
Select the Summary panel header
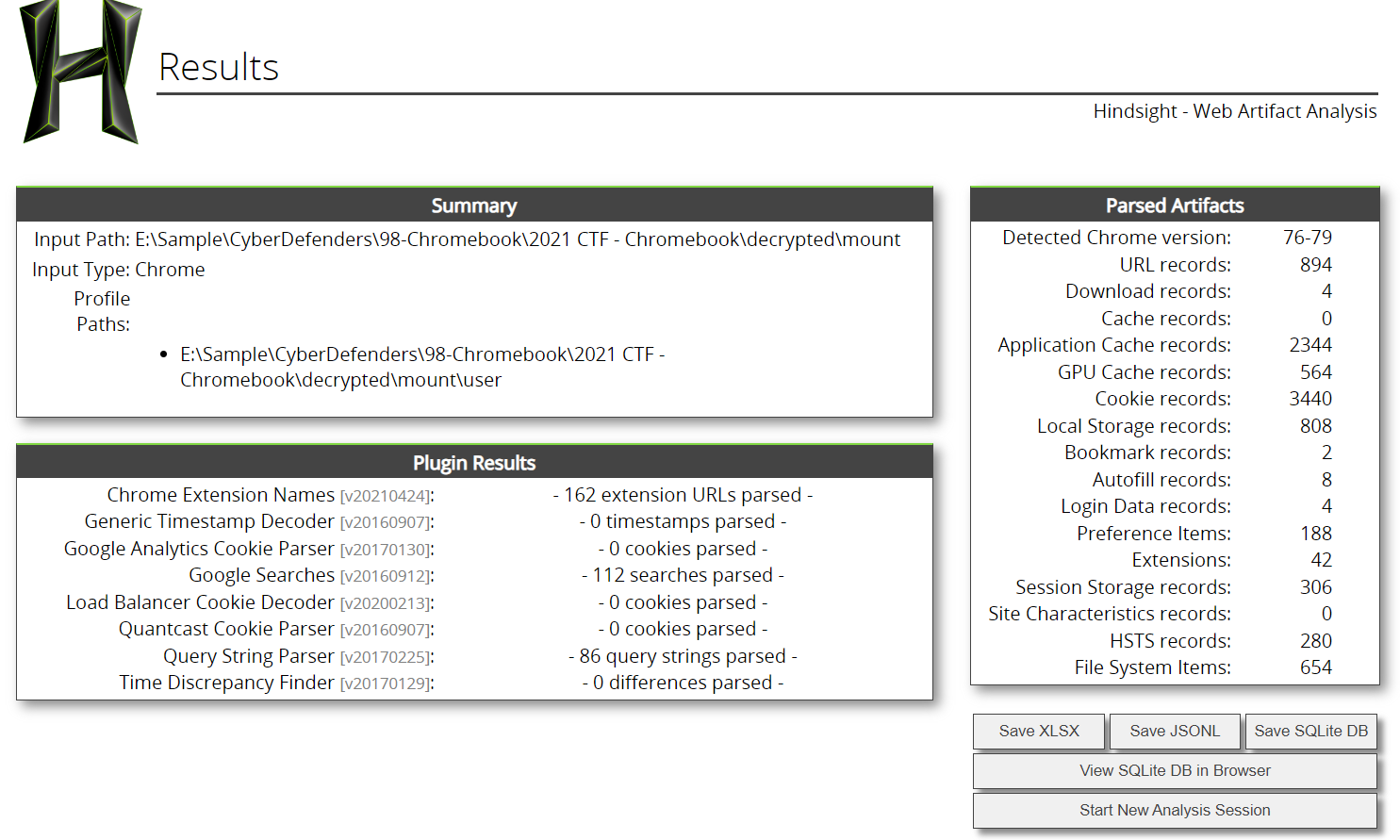point(474,206)
